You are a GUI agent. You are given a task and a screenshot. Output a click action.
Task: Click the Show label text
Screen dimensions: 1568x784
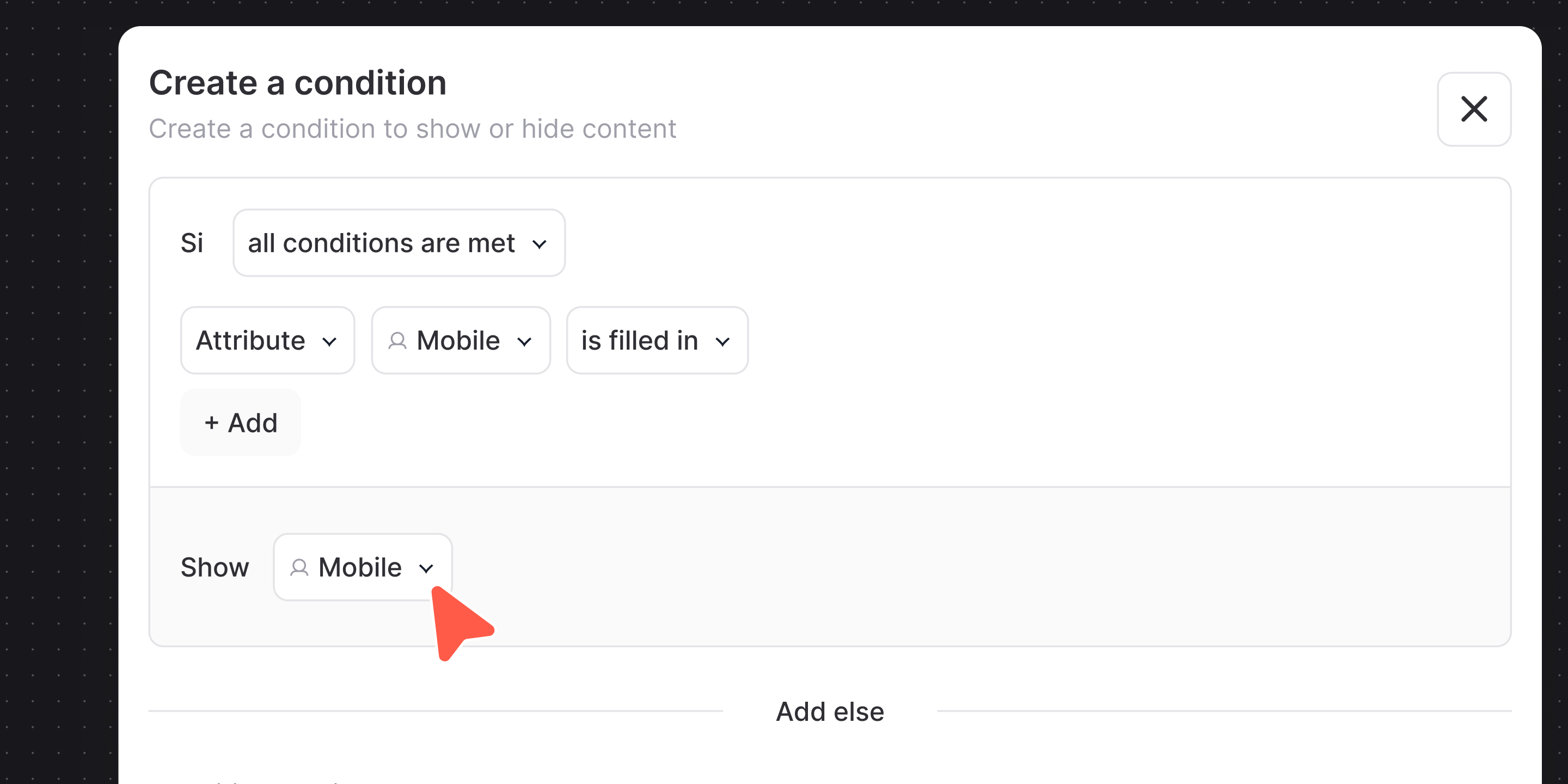click(x=215, y=567)
